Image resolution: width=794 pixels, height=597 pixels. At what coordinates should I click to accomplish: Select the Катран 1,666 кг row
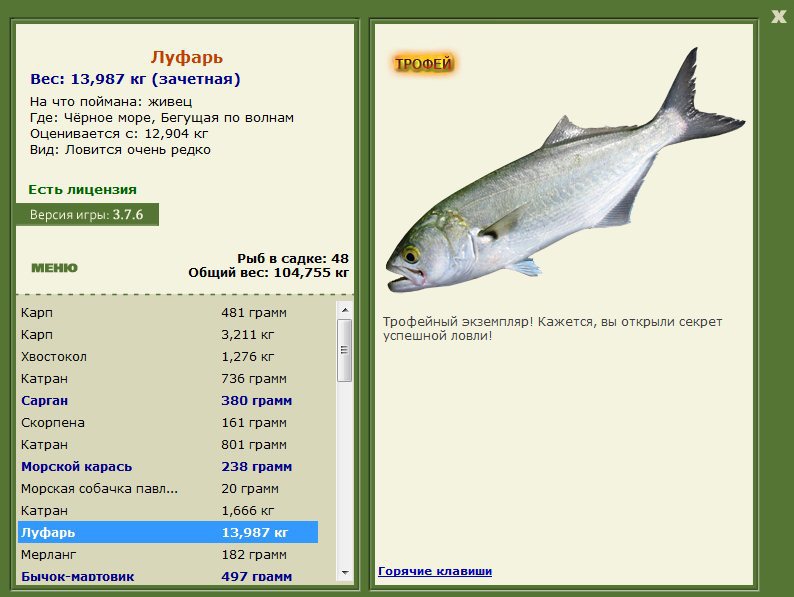click(x=168, y=510)
